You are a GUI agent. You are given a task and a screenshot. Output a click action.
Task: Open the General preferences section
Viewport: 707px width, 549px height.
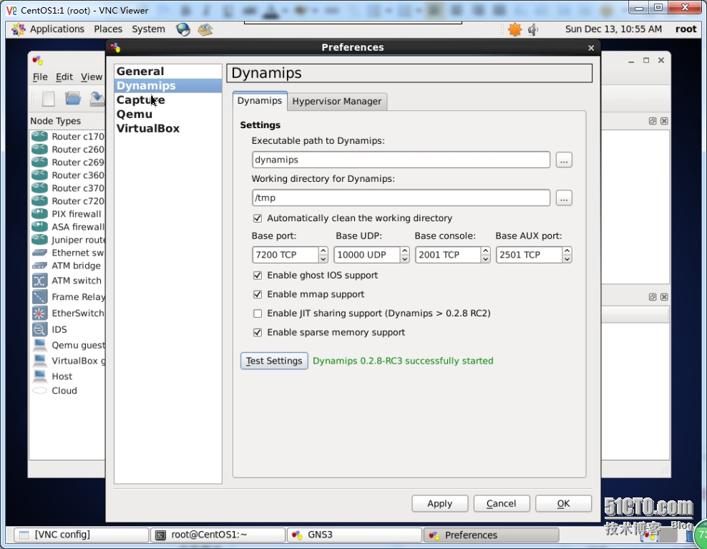168,71
